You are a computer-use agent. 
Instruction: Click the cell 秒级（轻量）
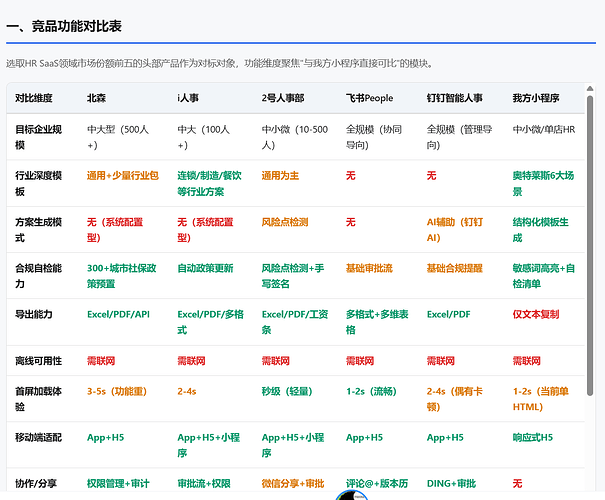[287, 391]
